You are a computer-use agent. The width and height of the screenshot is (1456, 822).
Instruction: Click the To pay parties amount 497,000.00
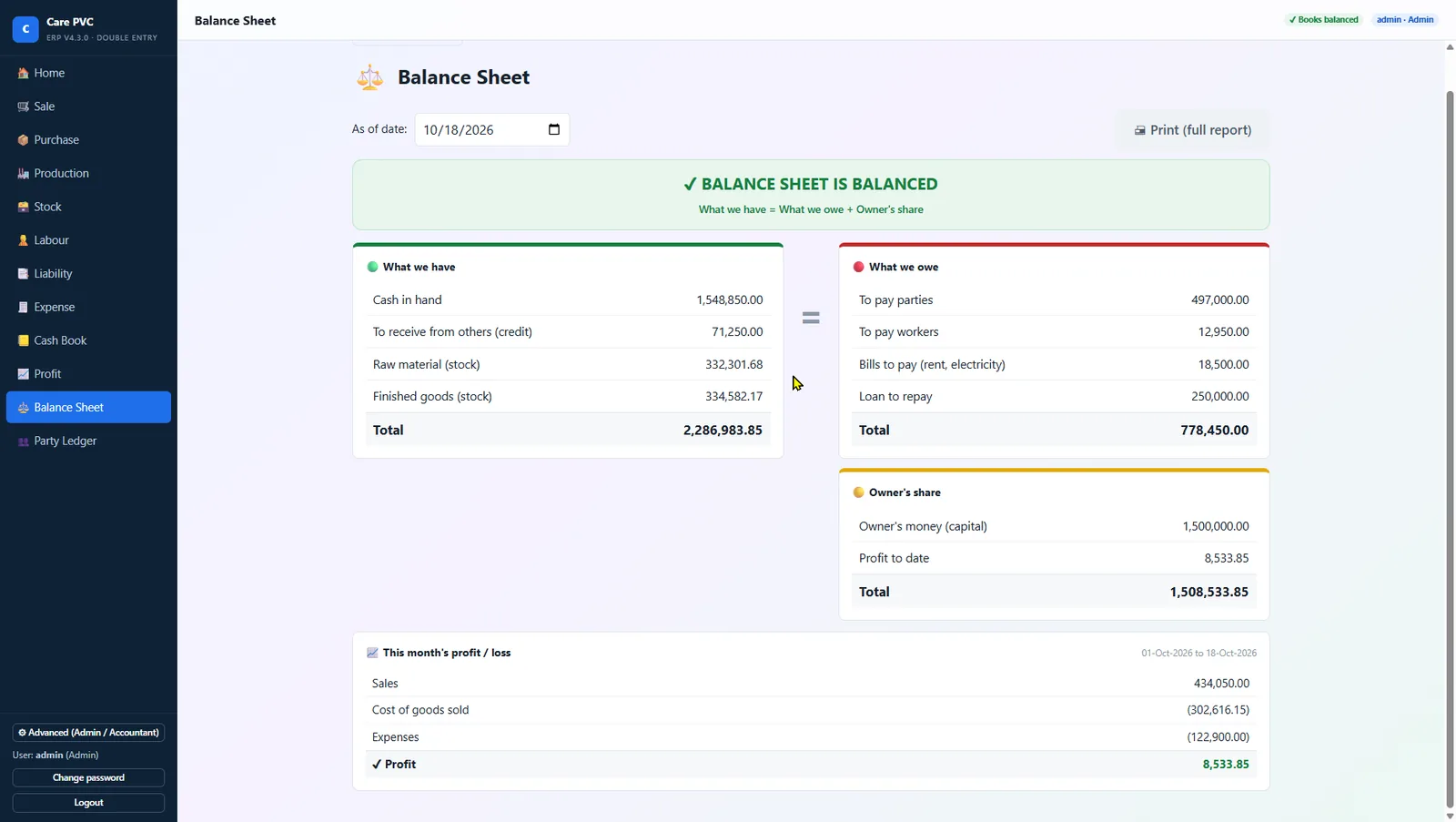[x=1220, y=299]
